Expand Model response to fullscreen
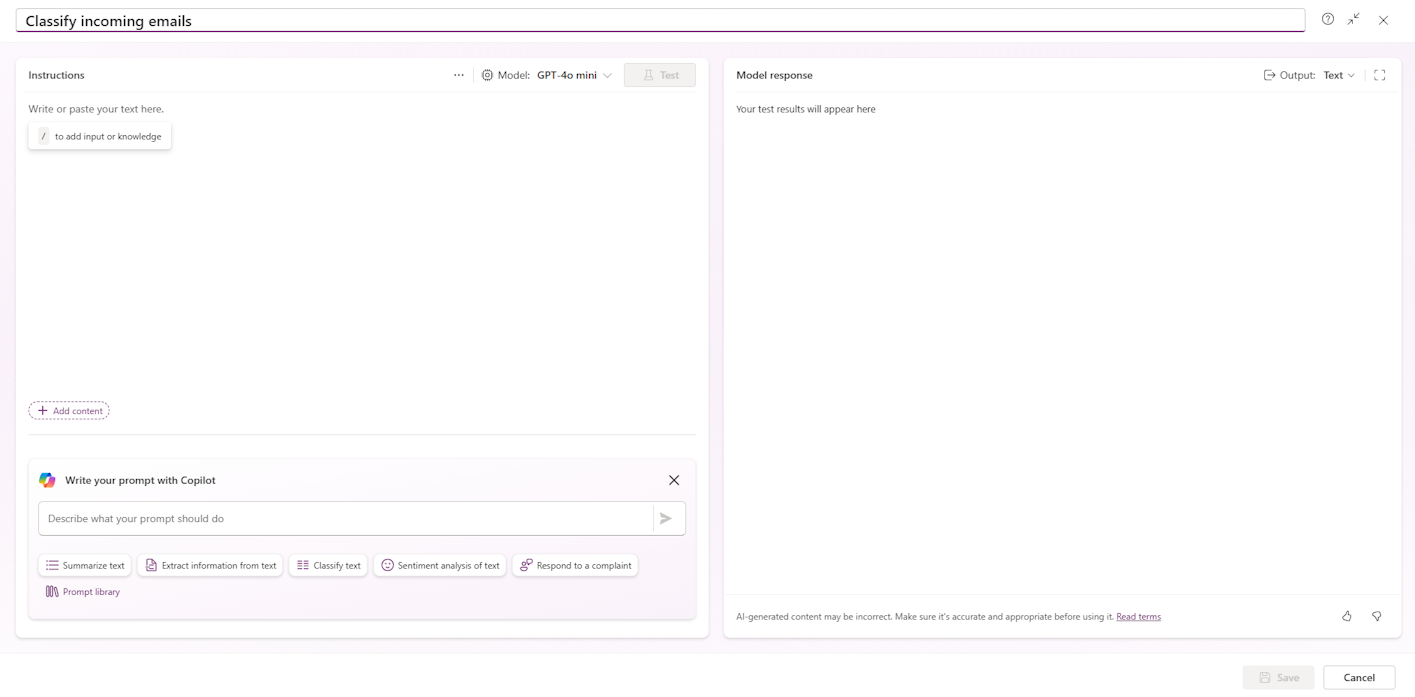This screenshot has height=697, width=1415. click(1379, 75)
